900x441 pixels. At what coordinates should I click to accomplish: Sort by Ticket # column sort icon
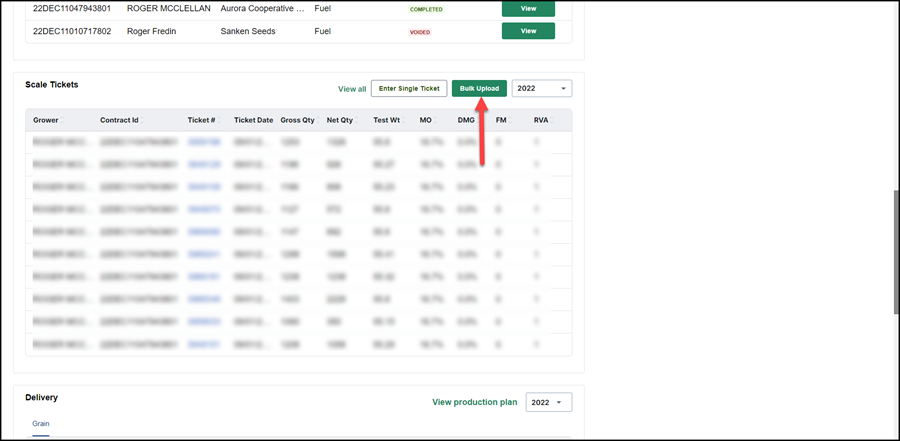pyautogui.click(x=219, y=121)
